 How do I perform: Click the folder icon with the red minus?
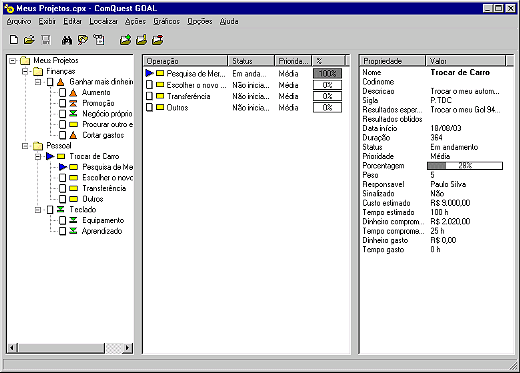click(157, 40)
